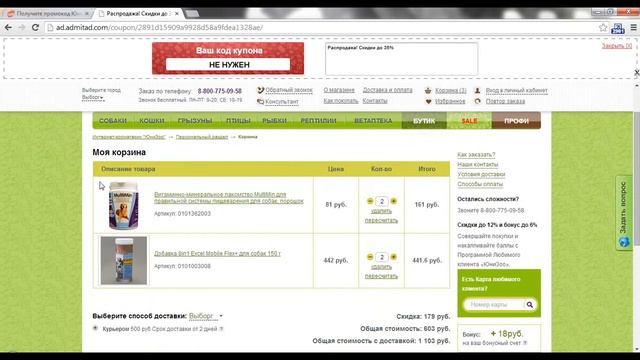Click НЕ НУЖЕН coupon code button
Screen dimensions: 640x360
pos(228,64)
